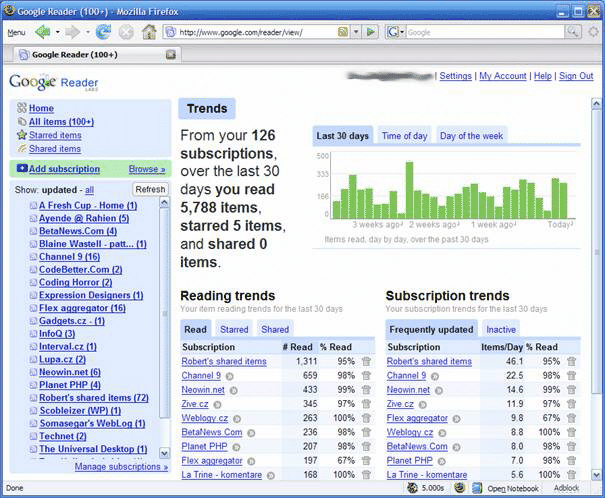This screenshot has width=605, height=498.
Task: Click the trash icon for Flex aggregator subscription trends row
Action: [571, 418]
